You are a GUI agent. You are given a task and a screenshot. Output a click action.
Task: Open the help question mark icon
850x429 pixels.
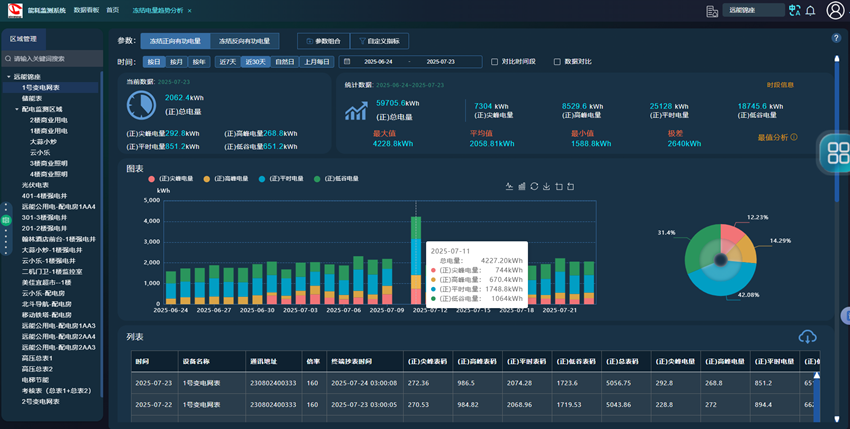836,38
